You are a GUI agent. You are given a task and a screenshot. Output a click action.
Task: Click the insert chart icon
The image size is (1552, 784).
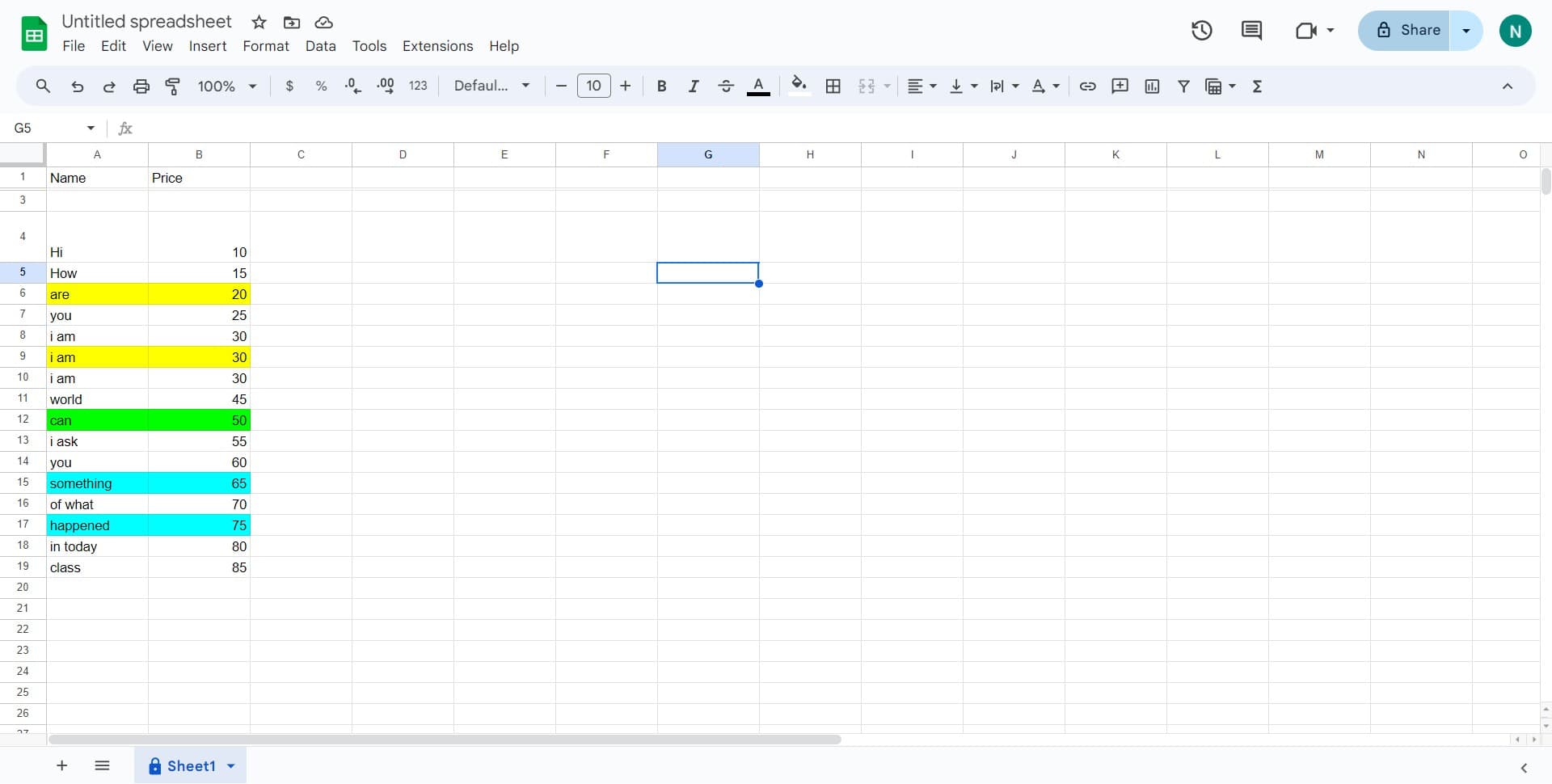[1152, 86]
